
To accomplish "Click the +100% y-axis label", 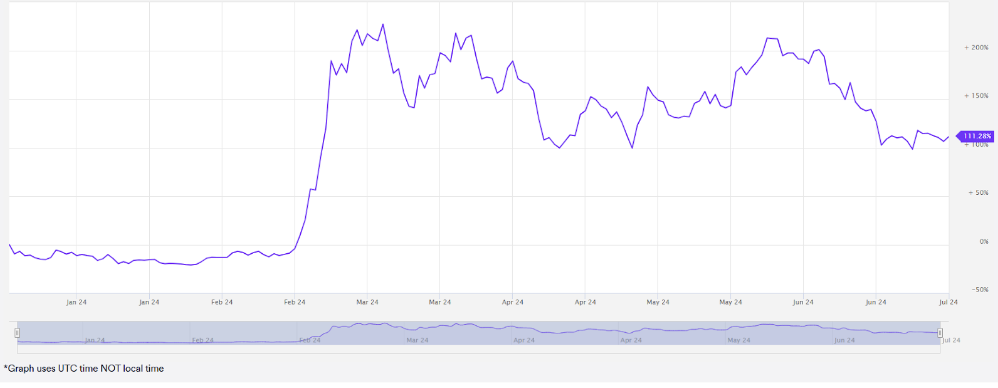I will tap(976, 145).
